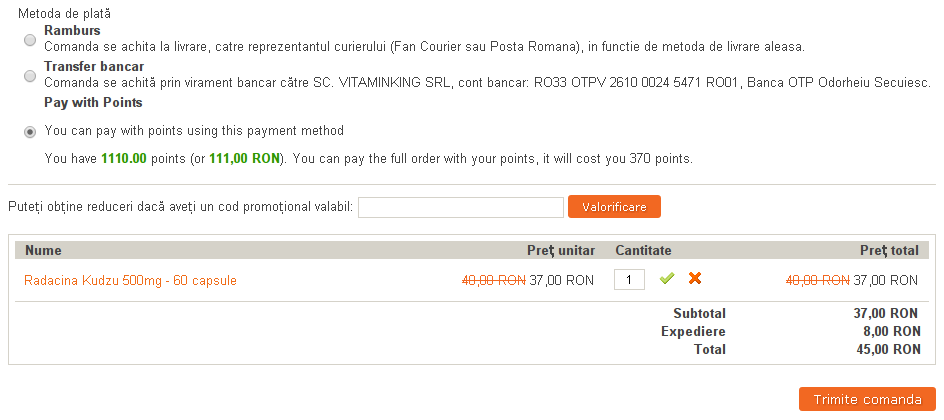Remove product with the orange X icon
Screen dimensions: 944x420
click(x=695, y=279)
